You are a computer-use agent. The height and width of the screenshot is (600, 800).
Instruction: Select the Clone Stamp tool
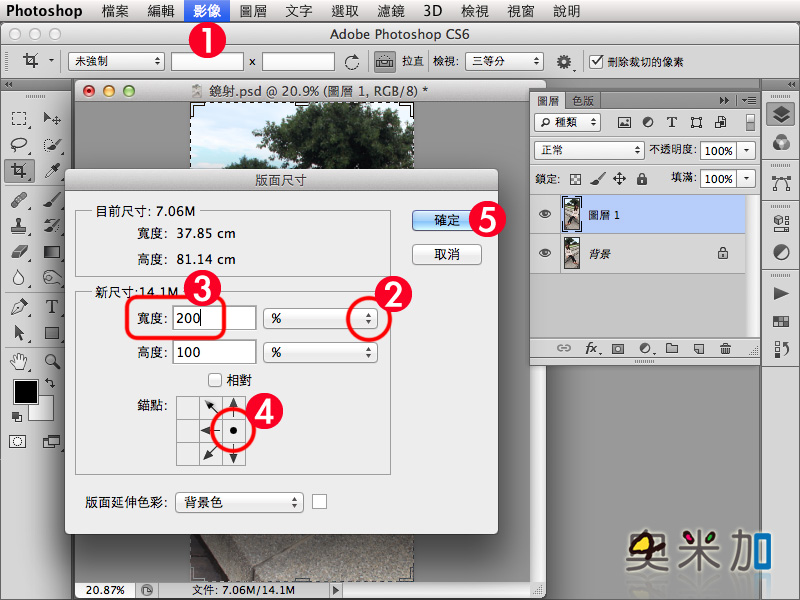click(19, 226)
